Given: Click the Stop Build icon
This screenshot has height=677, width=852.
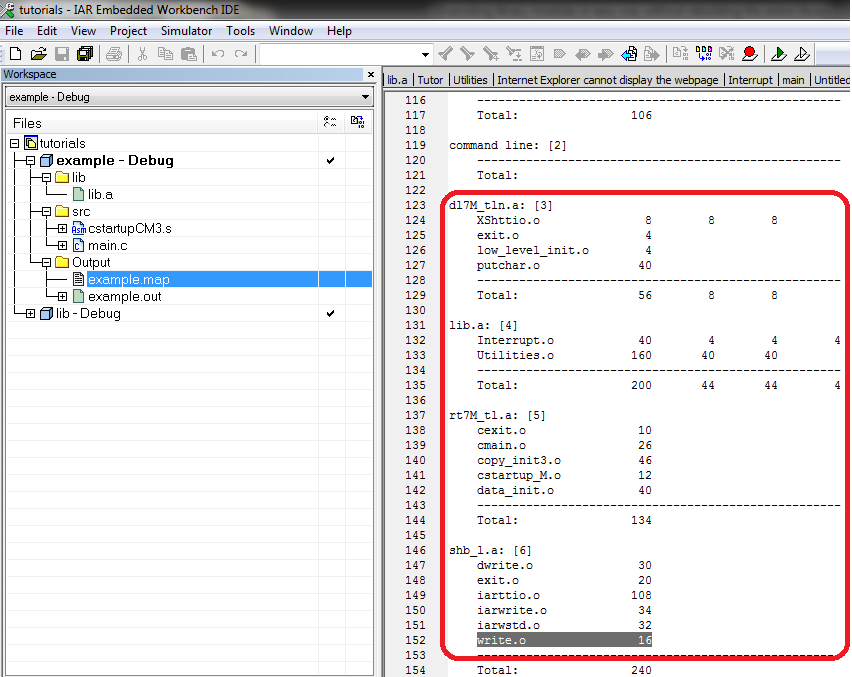Looking at the screenshot, I should [x=726, y=54].
